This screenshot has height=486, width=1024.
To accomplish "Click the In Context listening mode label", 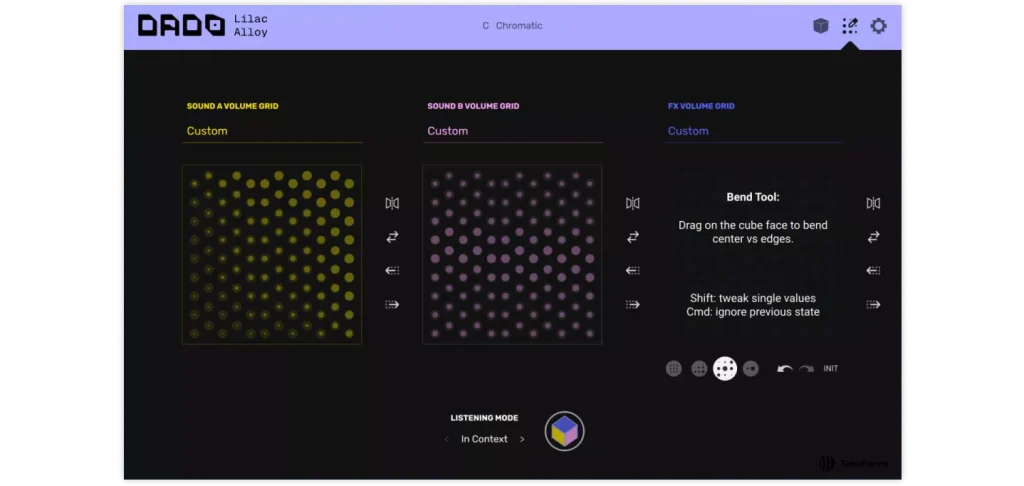I will pos(484,440).
